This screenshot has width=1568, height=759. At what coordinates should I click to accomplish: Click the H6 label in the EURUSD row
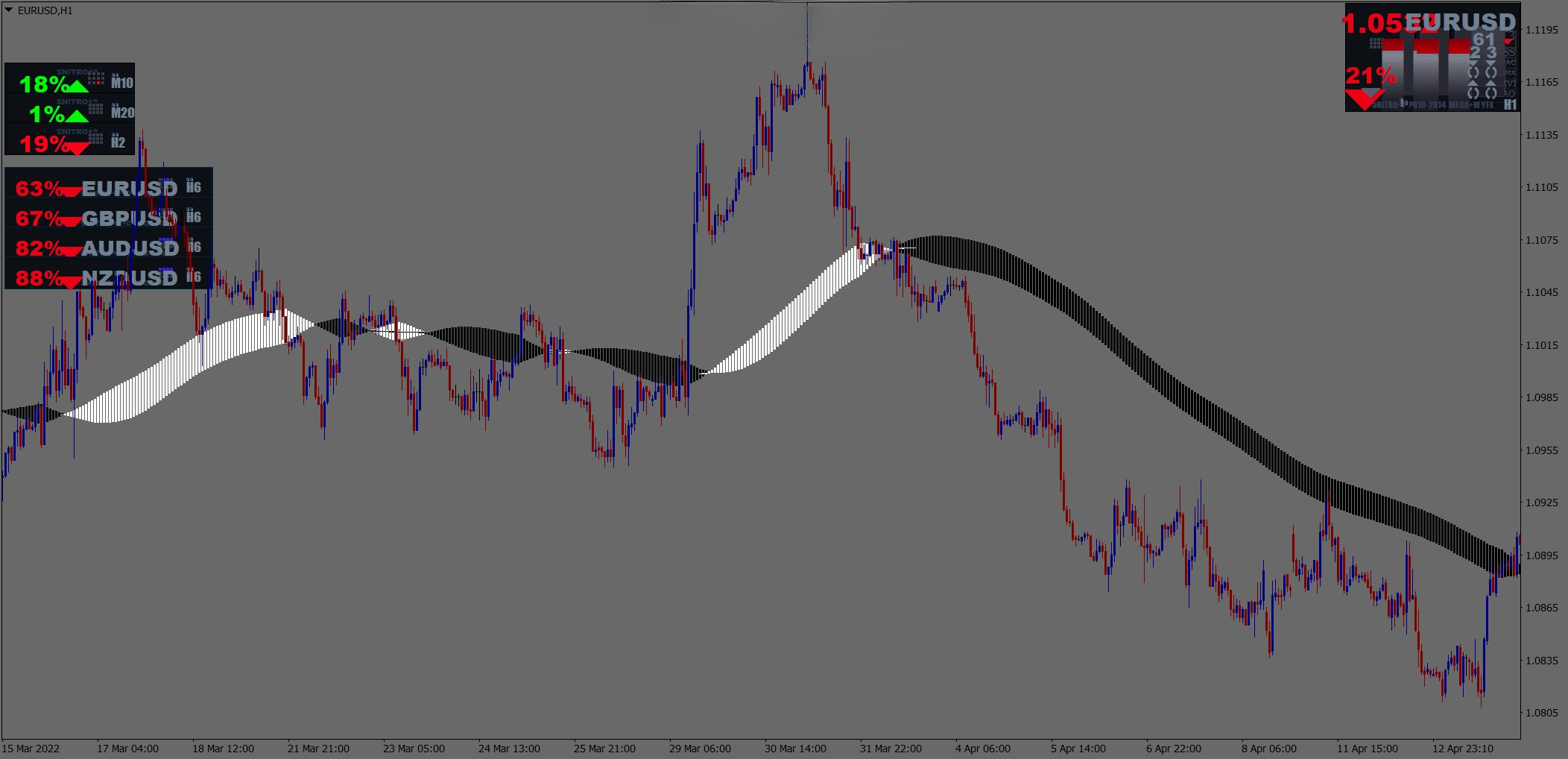tap(194, 187)
